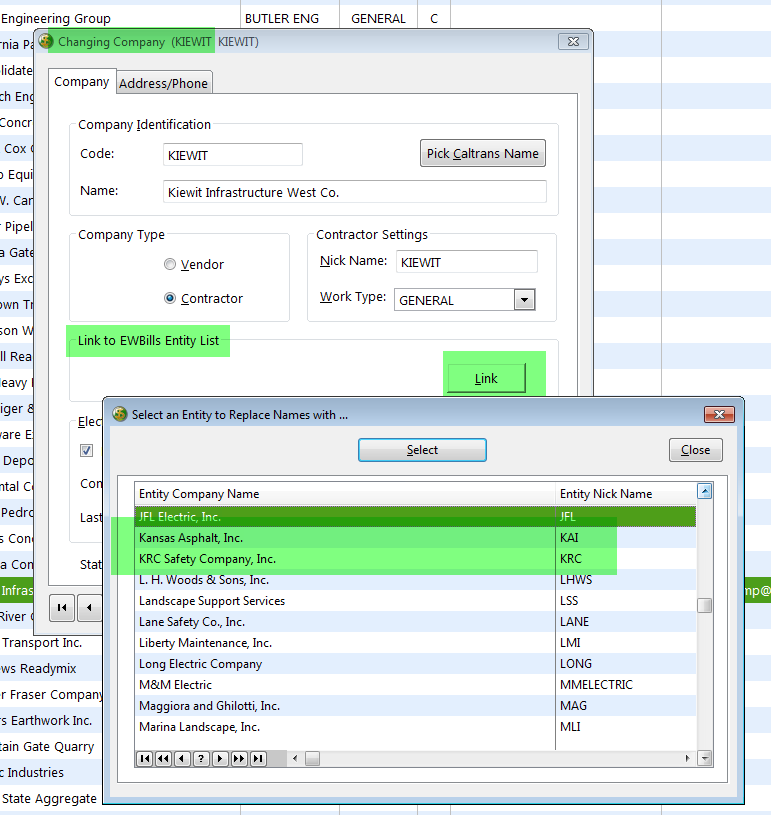The width and height of the screenshot is (771, 815).
Task: Click the entity list horizontal scrollbar thumb
Action: pyautogui.click(x=312, y=759)
